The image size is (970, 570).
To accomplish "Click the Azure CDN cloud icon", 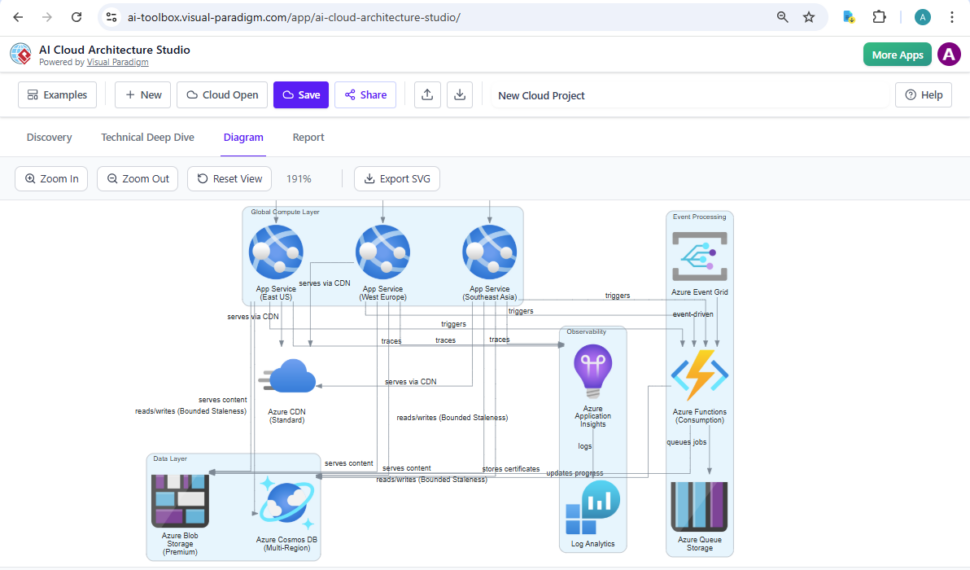I will (291, 379).
